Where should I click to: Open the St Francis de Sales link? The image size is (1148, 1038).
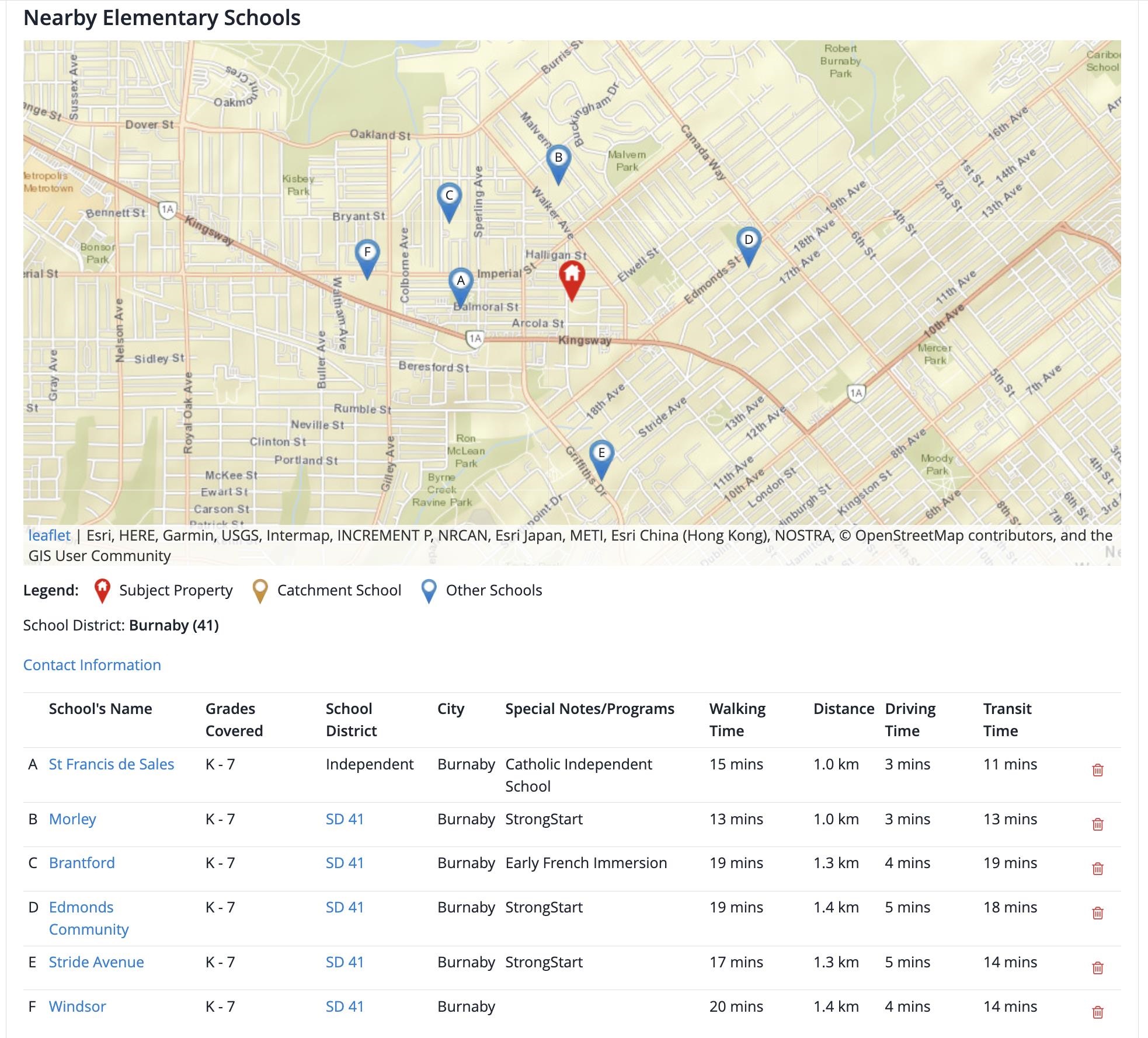pos(111,764)
